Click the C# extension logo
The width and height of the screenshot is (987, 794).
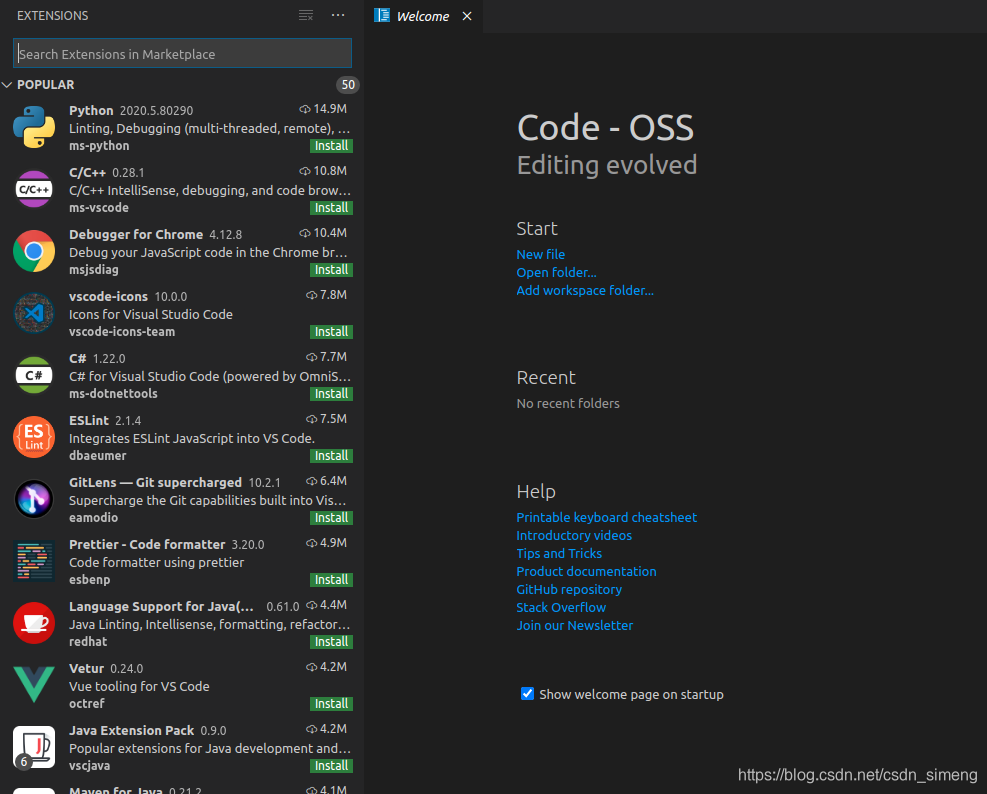click(x=34, y=375)
